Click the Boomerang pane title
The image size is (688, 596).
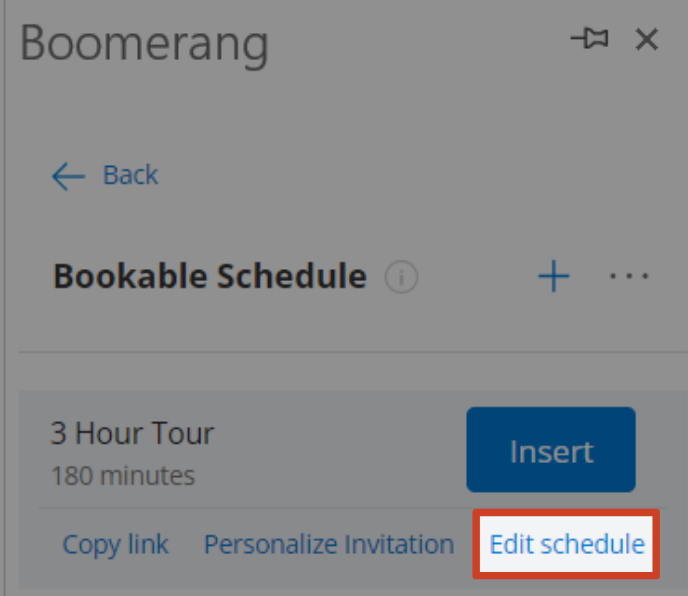tap(144, 45)
